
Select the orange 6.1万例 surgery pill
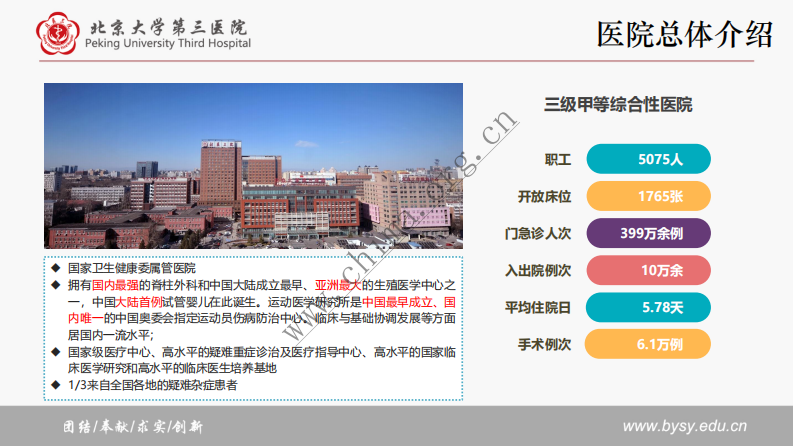647,344
